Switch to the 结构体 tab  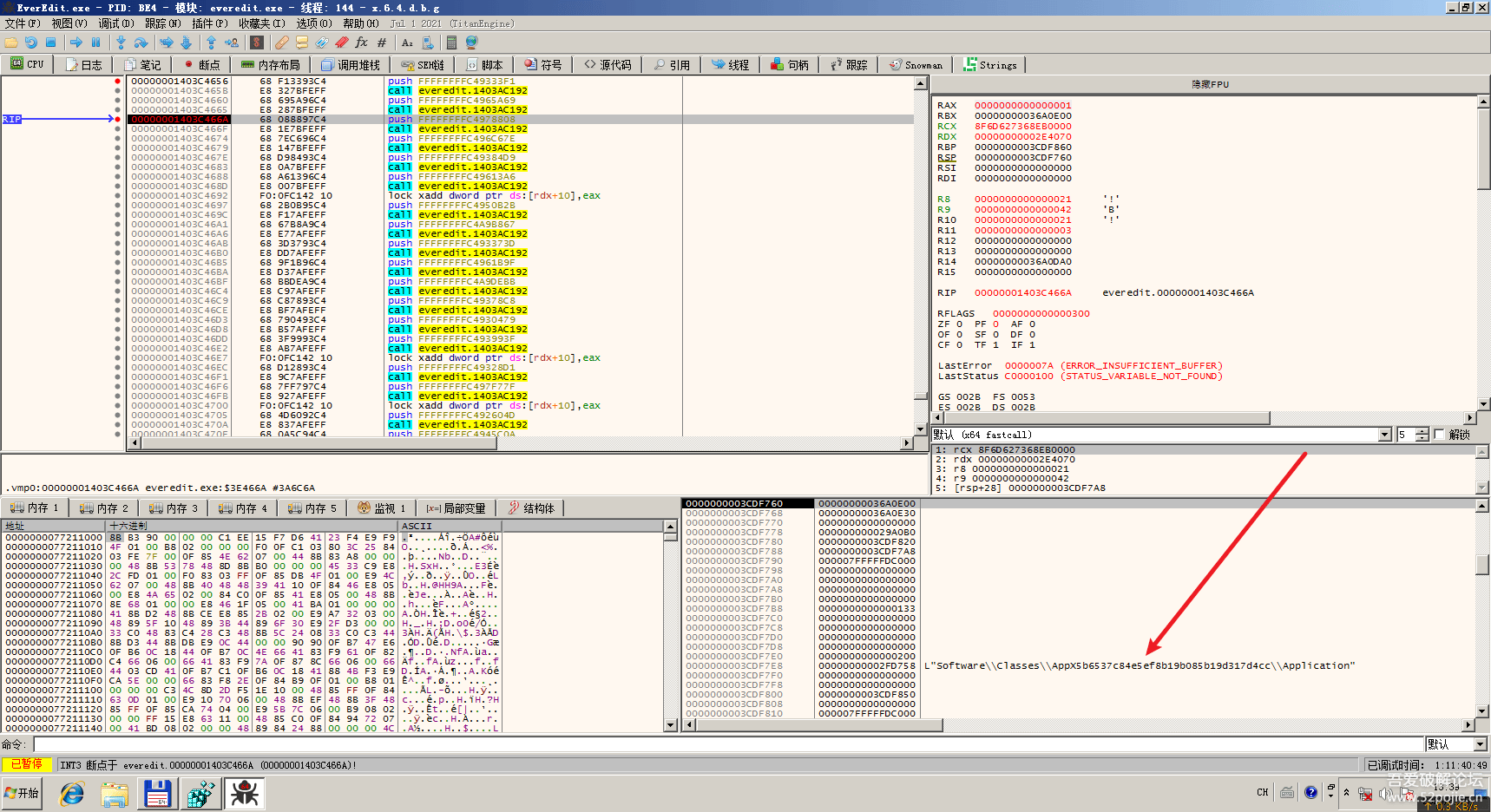(x=532, y=508)
